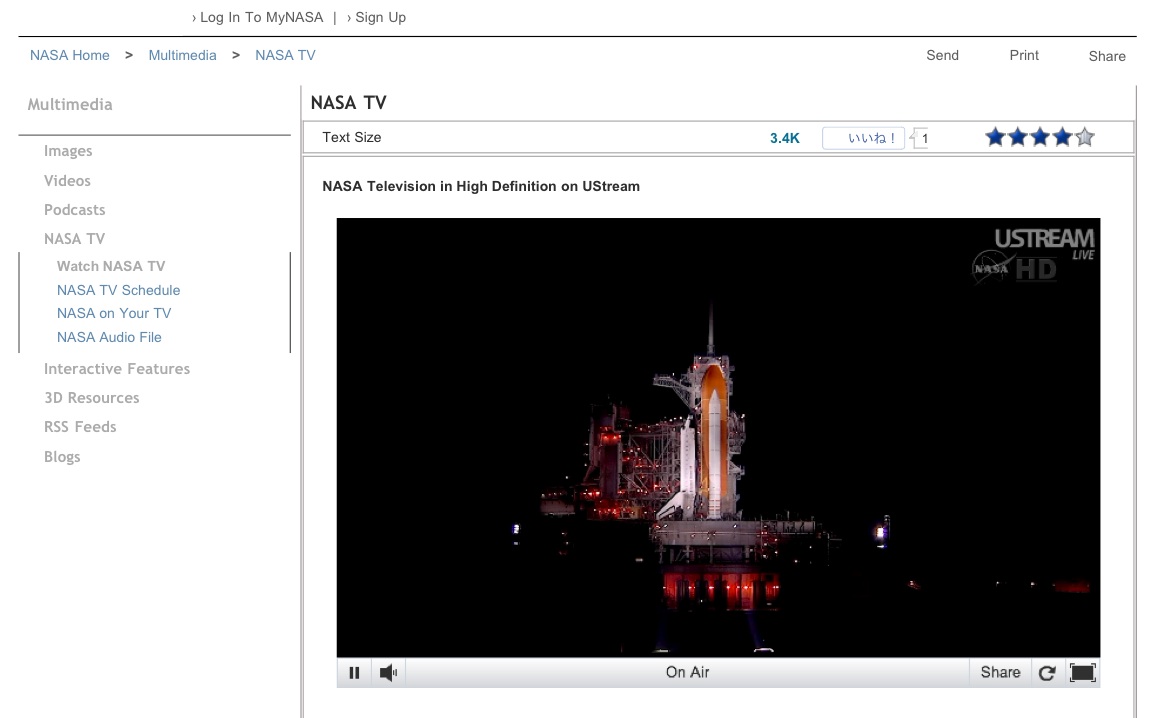Open Podcasts in the sidebar
The image size is (1150, 718).
coord(75,210)
